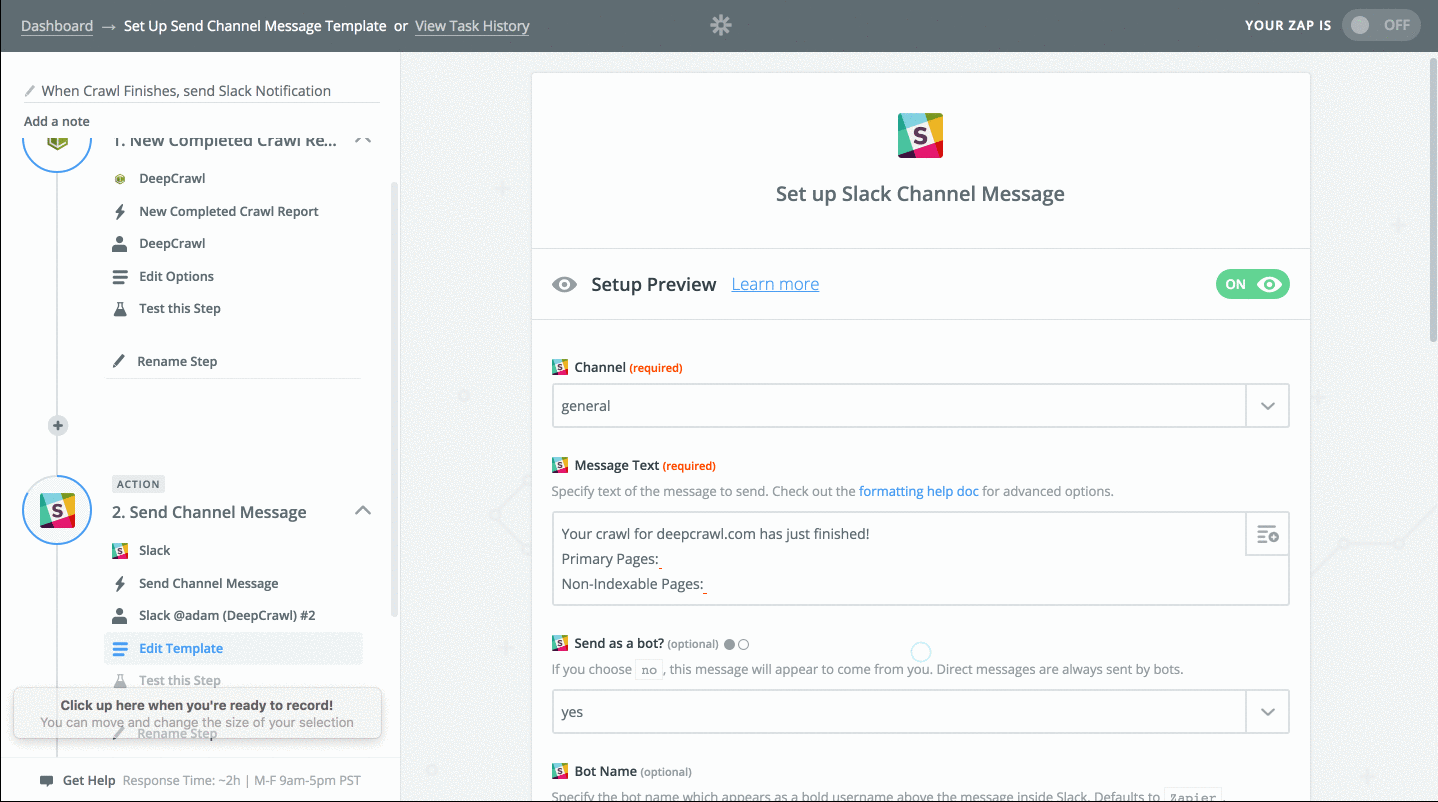Toggle custom value switch for Send as a bot
Screen dimensions: 1438x802
736,645
